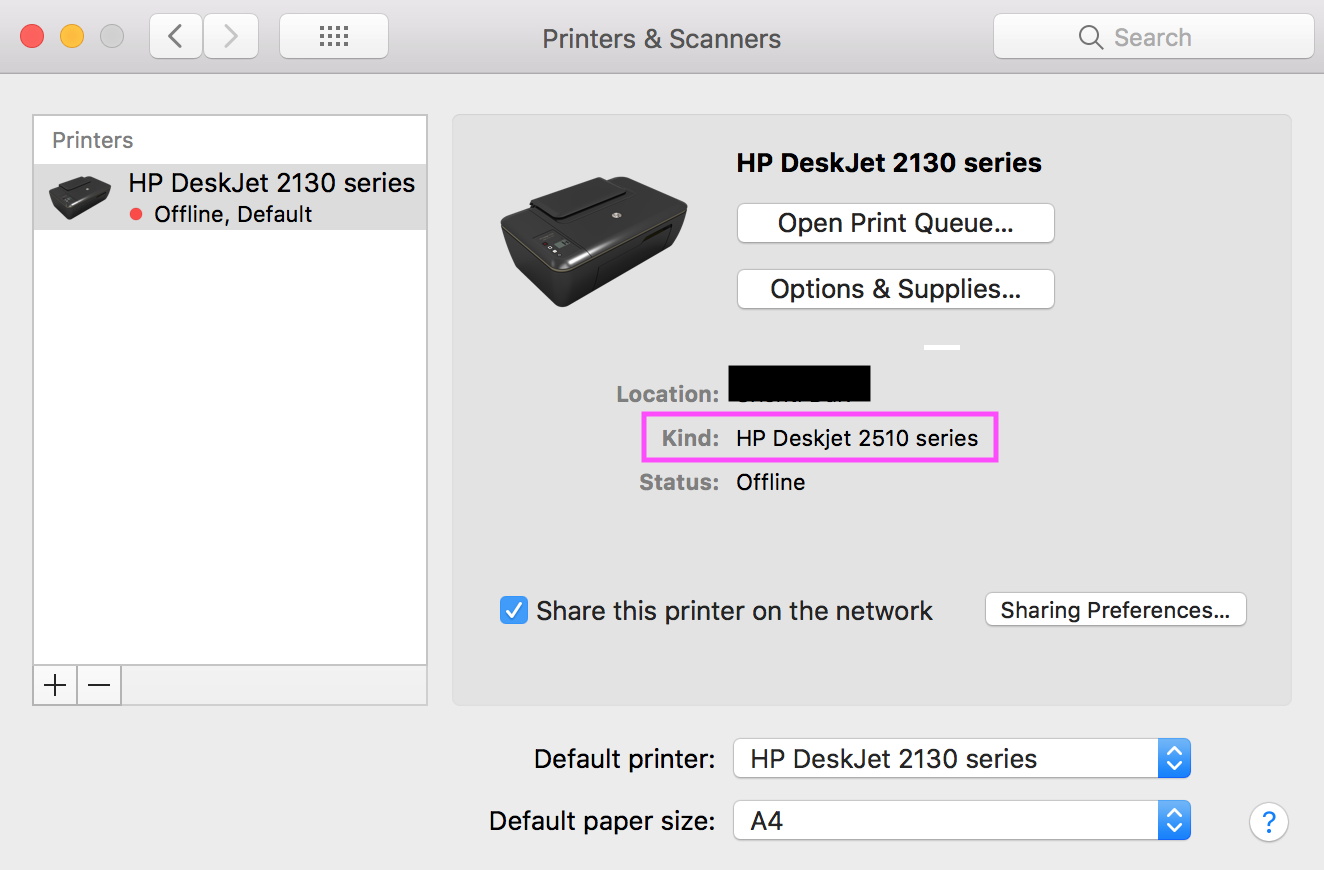Screen dimensions: 1324x870
Task: Click the small printer icon in Printers list
Action: [x=80, y=197]
